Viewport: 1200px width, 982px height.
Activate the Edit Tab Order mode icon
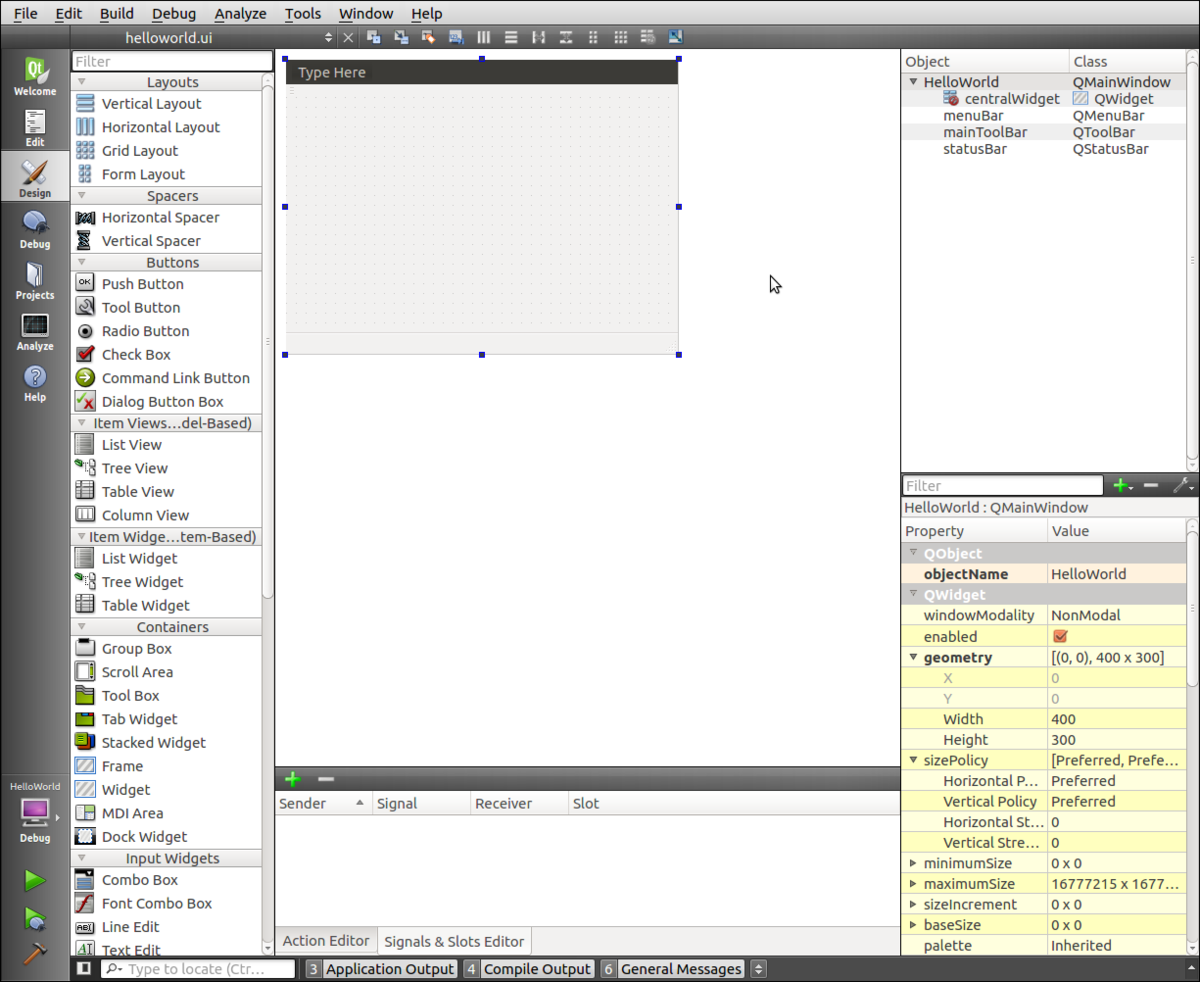pos(455,37)
